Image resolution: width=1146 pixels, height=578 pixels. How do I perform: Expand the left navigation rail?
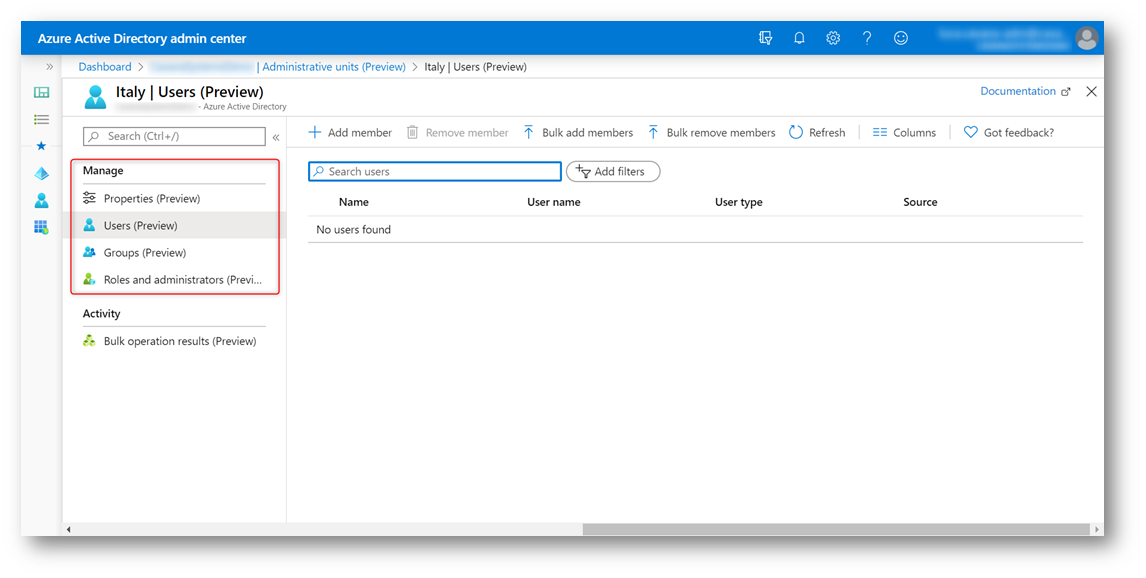point(49,66)
